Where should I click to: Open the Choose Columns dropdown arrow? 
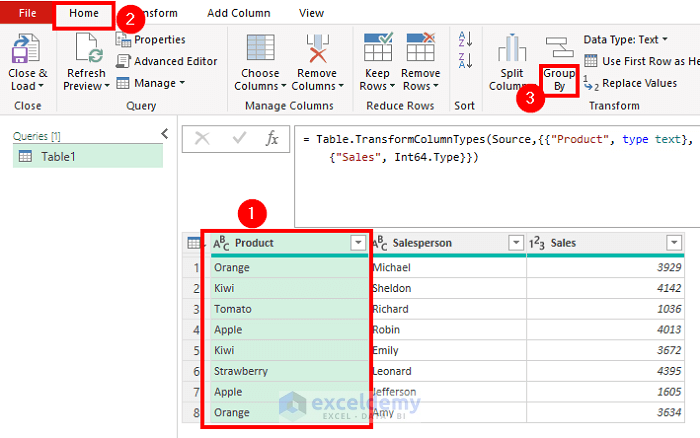(x=283, y=86)
